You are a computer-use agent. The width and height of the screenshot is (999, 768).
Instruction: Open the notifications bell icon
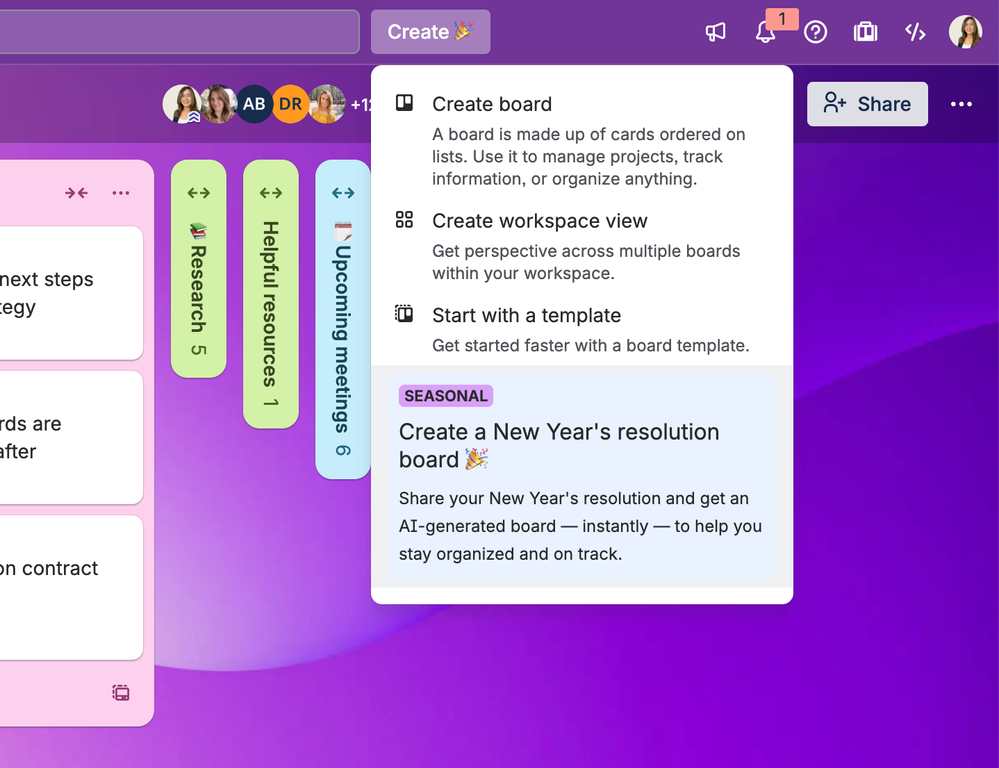click(x=765, y=32)
